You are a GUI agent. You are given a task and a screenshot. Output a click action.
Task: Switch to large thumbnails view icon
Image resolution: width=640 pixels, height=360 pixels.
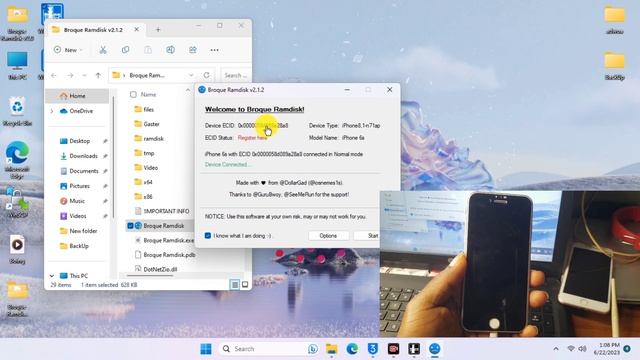point(245,284)
